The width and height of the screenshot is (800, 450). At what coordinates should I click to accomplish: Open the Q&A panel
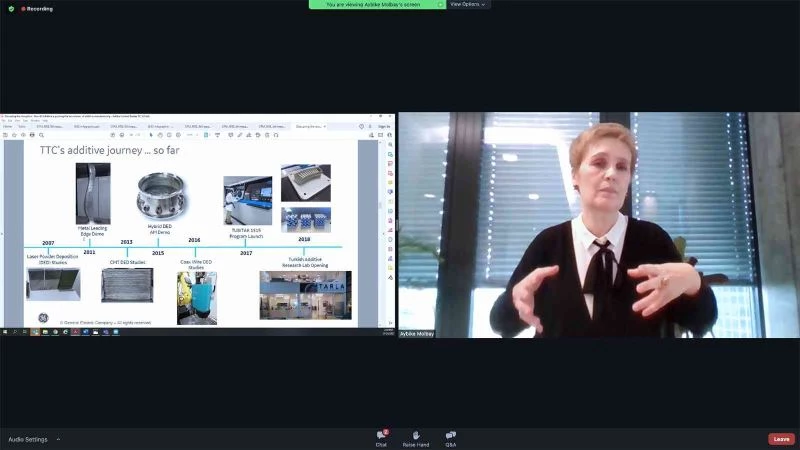click(451, 437)
